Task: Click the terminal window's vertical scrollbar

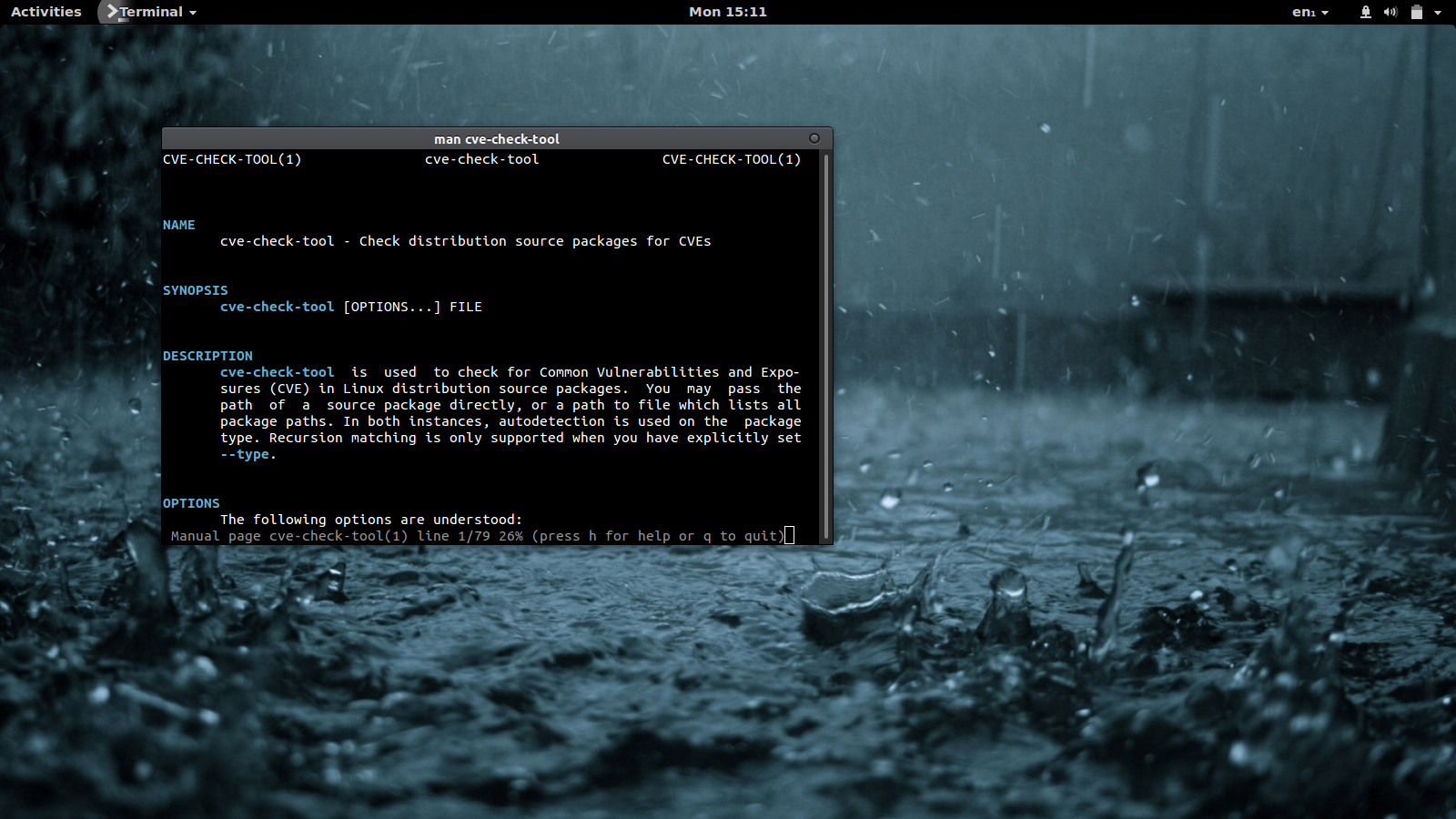Action: pyautogui.click(x=825, y=346)
